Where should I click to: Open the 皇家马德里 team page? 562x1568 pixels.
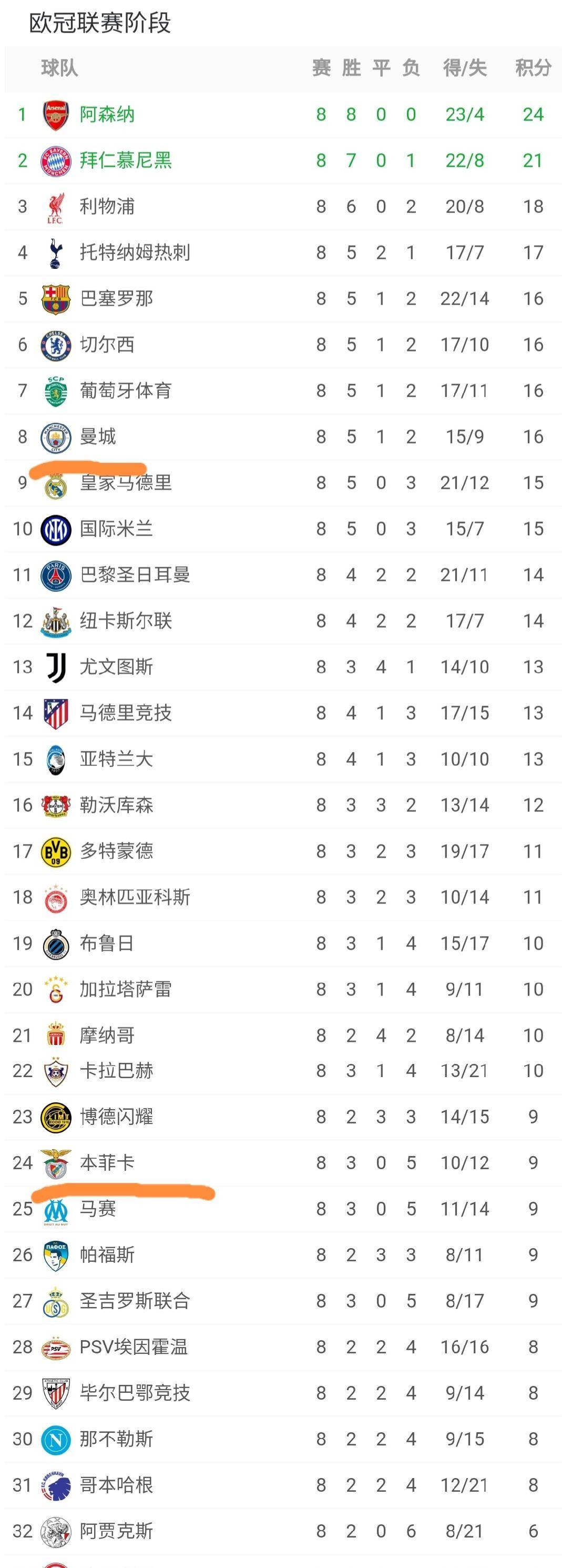125,484
